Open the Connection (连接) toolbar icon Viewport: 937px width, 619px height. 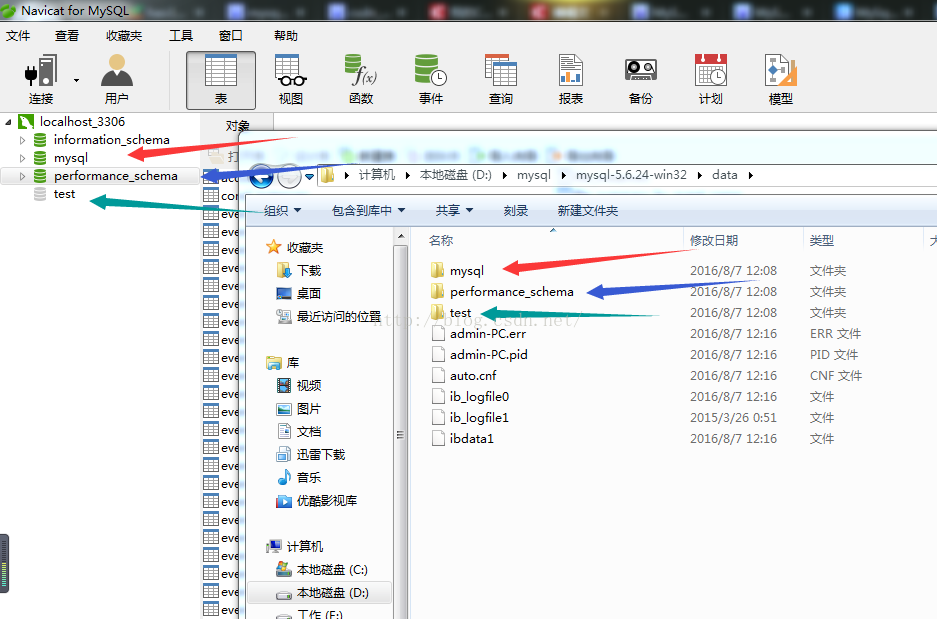pyautogui.click(x=41, y=79)
